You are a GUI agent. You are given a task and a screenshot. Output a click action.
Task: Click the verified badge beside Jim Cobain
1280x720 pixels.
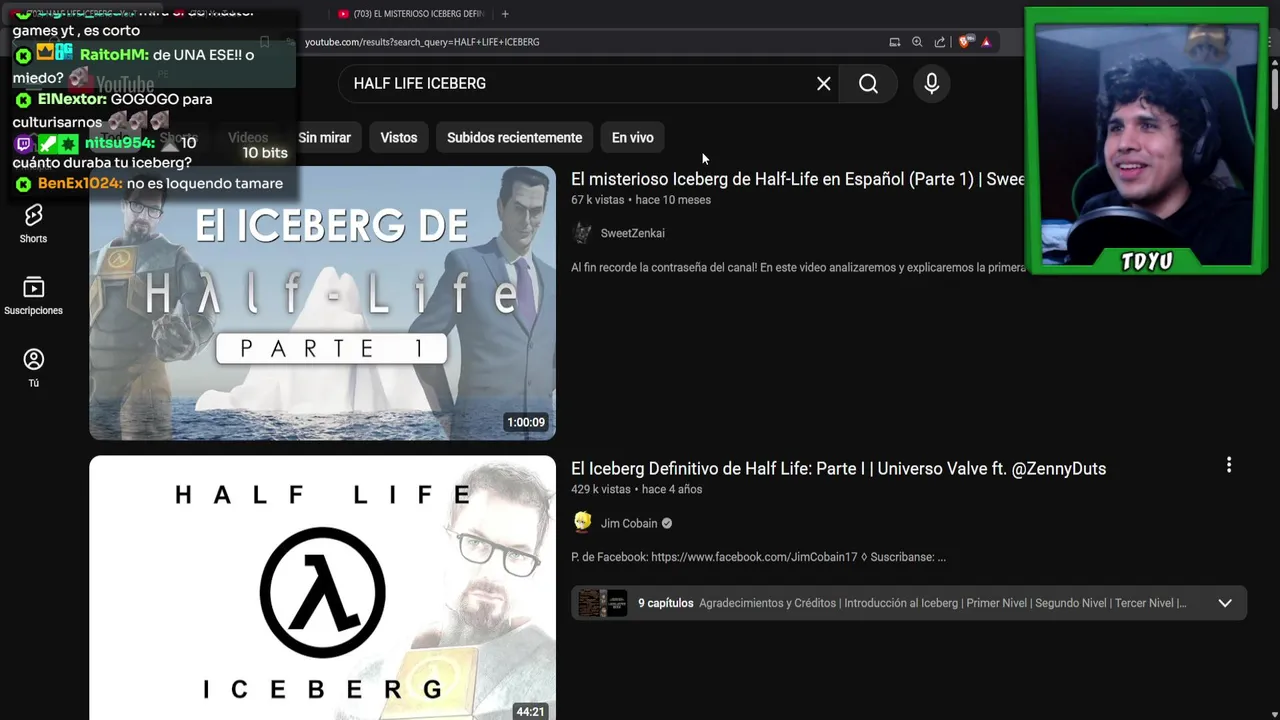tap(667, 523)
